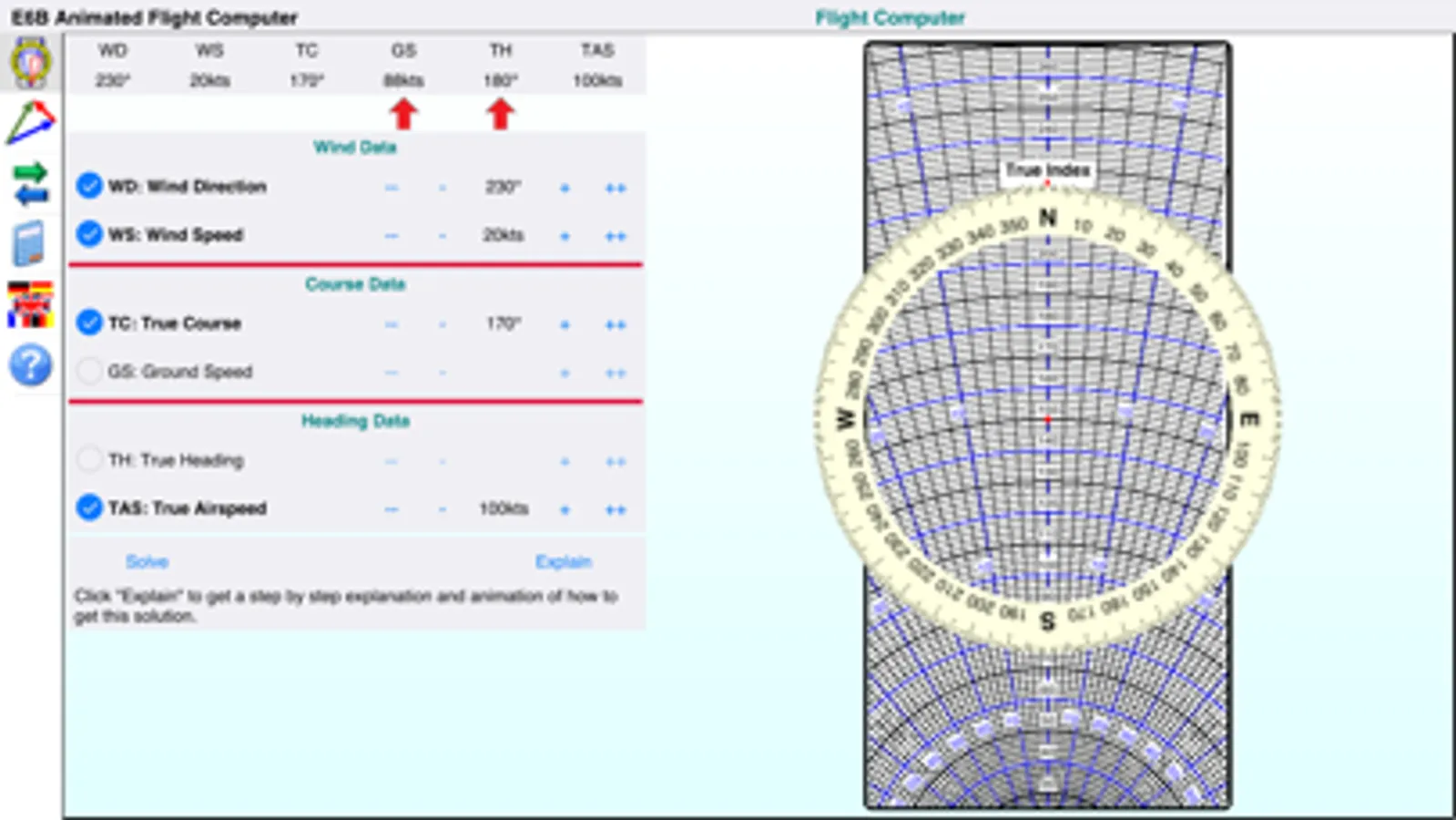1456x820 pixels.
Task: Click the WD column in the summary header
Action: 113,65
